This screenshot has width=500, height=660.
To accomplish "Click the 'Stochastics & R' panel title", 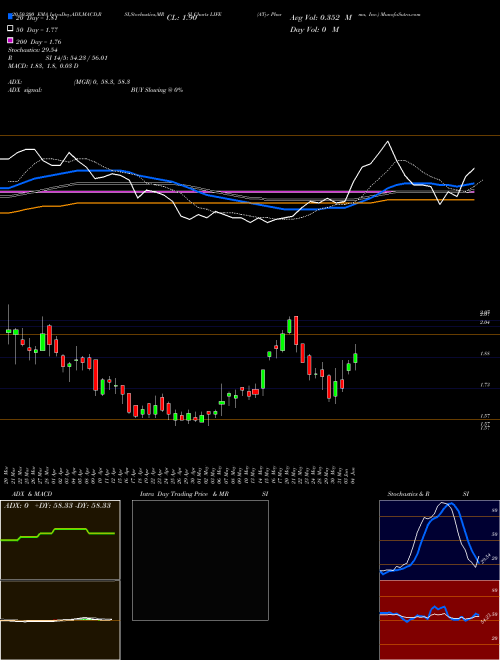I will tap(408, 494).
